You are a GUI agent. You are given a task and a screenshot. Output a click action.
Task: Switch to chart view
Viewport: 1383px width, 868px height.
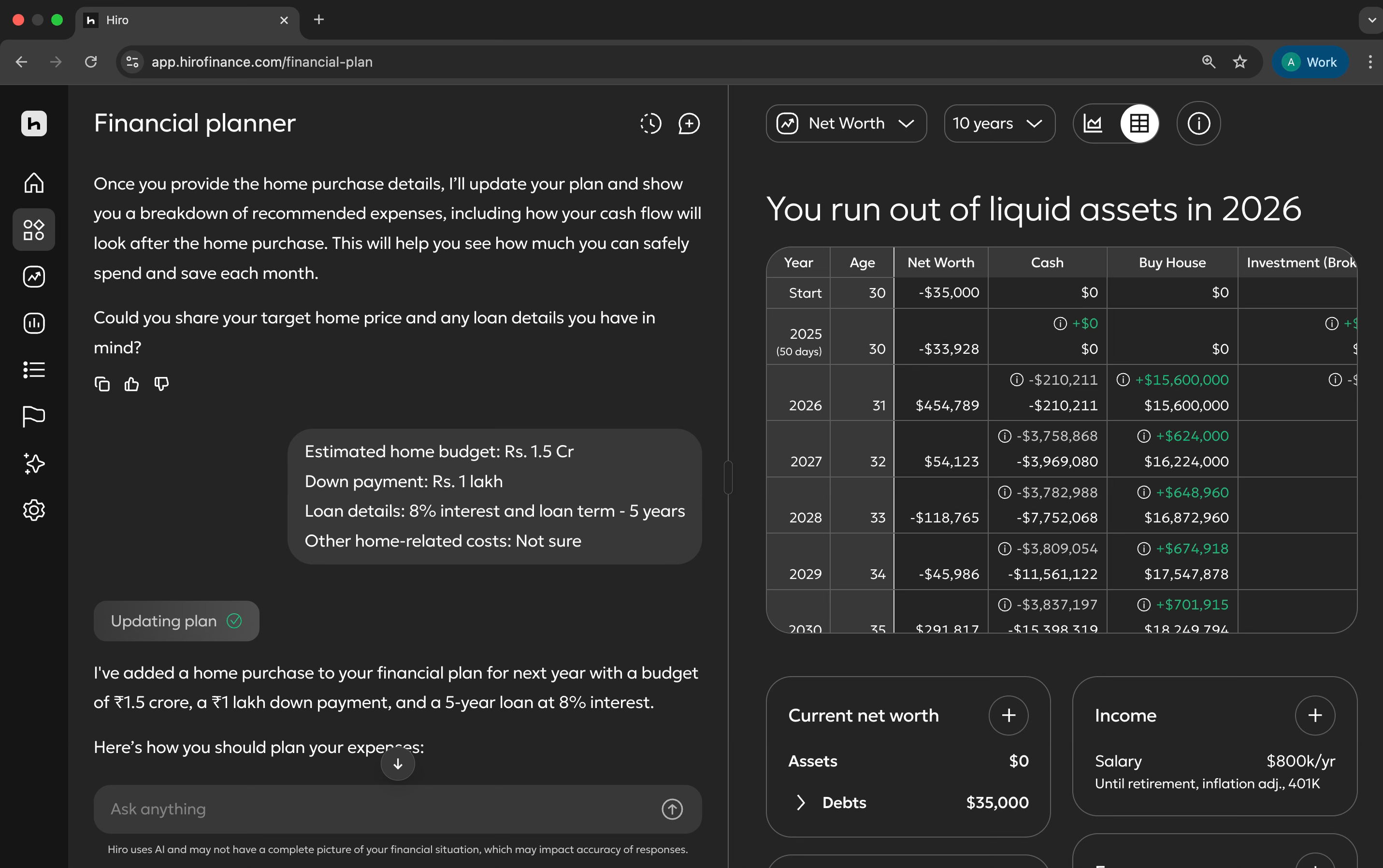pyautogui.click(x=1093, y=123)
